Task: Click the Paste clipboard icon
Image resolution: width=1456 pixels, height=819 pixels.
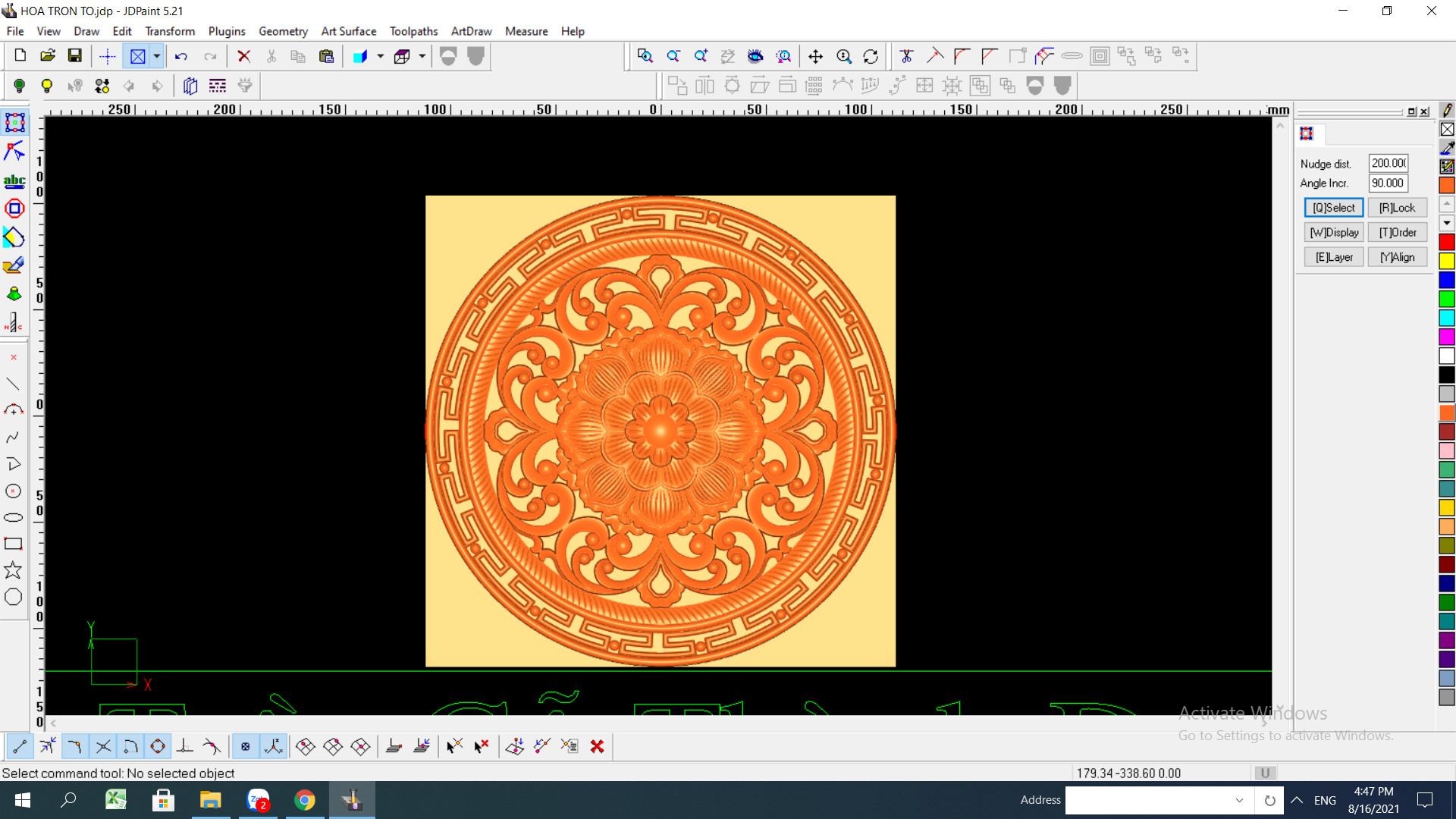Action: coord(326,56)
